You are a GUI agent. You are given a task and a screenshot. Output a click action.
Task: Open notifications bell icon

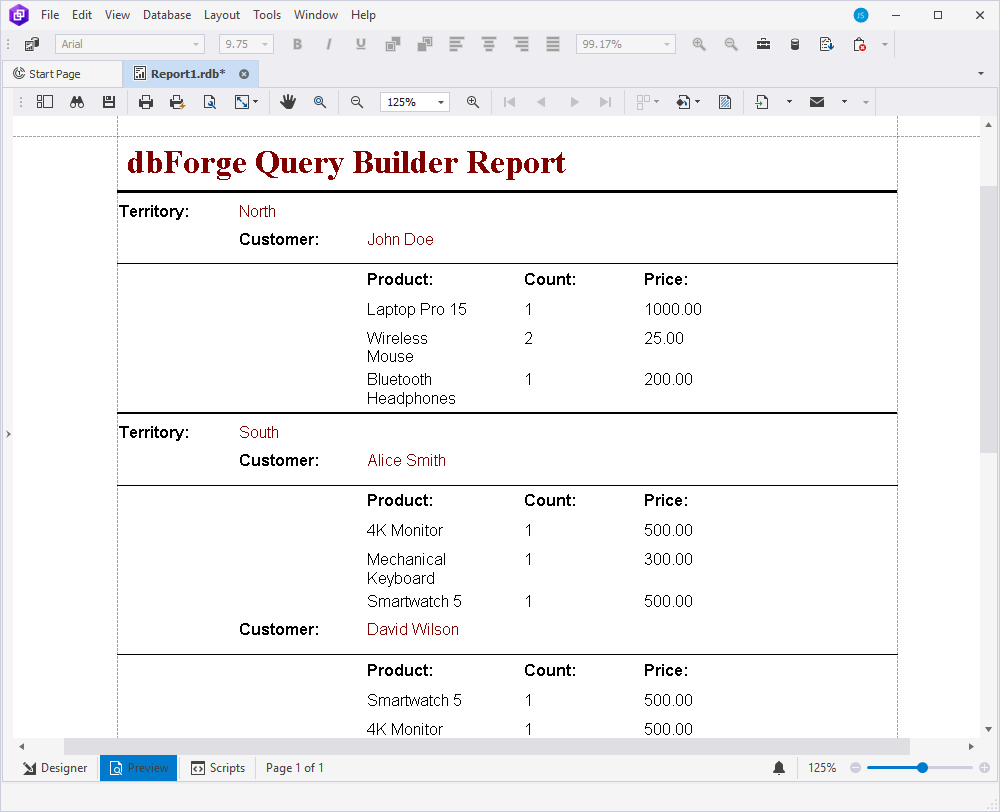coord(779,768)
